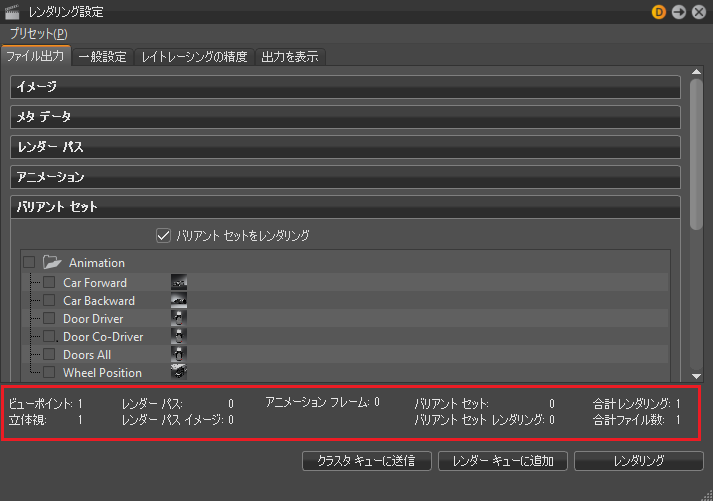Click Doors All thumbnail image

(x=179, y=354)
